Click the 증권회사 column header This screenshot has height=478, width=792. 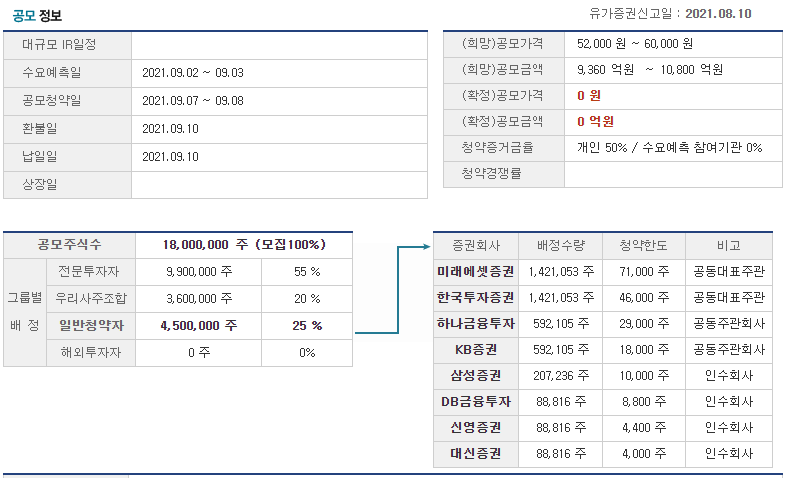(476, 246)
